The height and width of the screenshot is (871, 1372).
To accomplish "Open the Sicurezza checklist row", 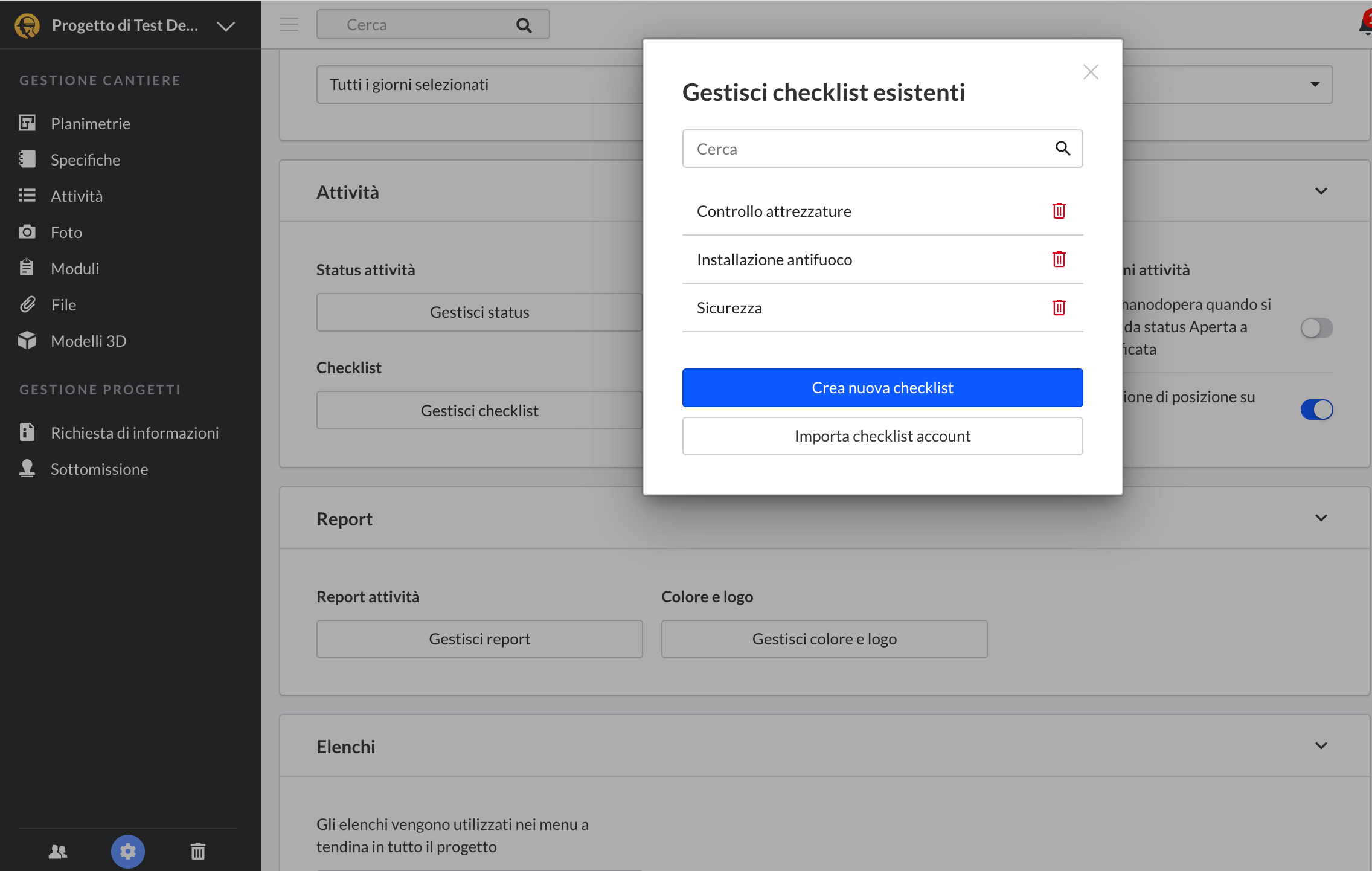I will coord(882,308).
